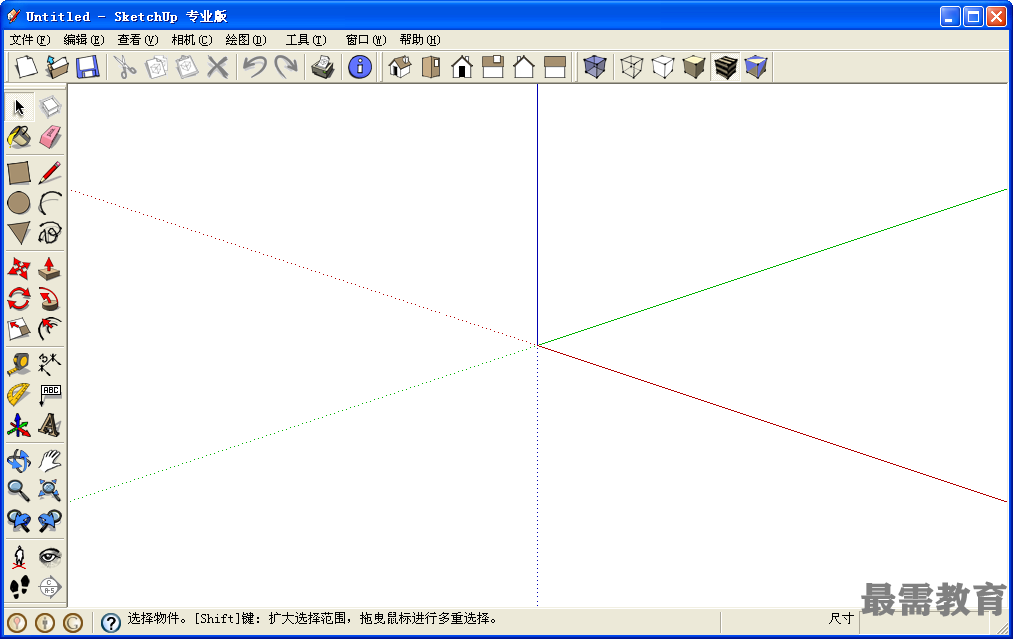
Task: Select the Polygon triangle tool
Action: [19, 233]
